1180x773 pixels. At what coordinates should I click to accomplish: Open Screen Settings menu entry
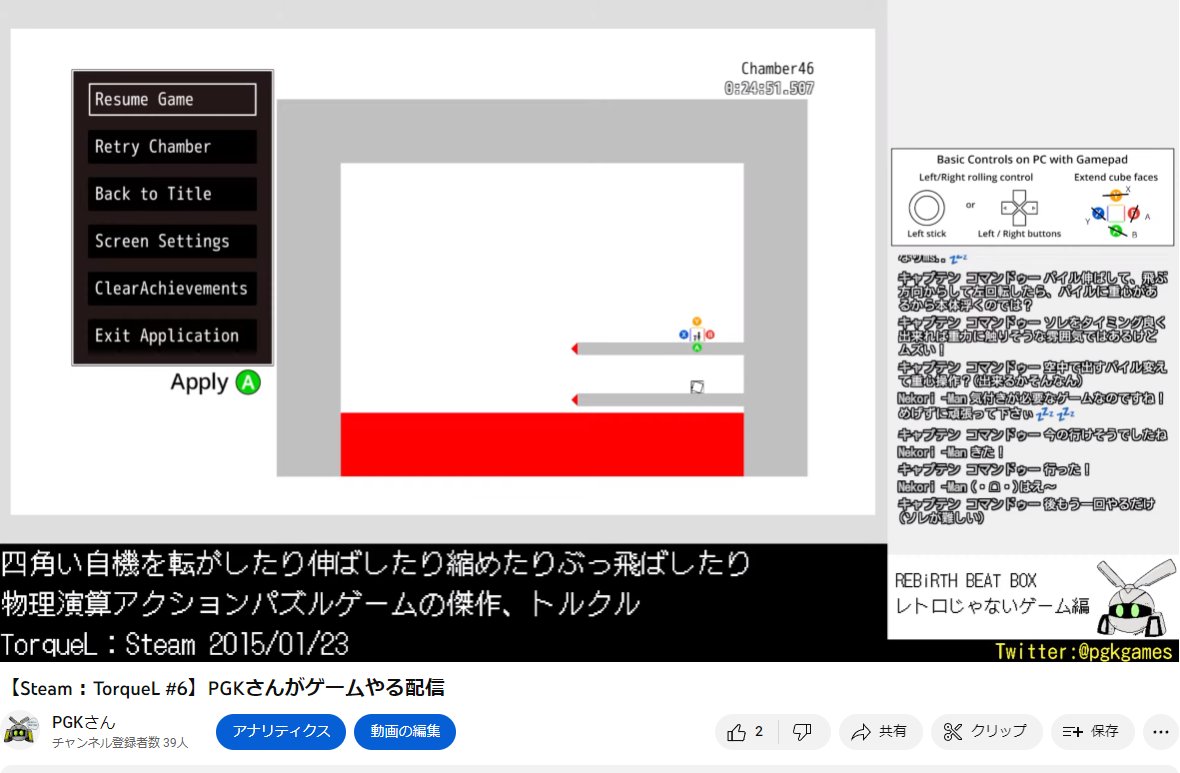pyautogui.click(x=172, y=242)
